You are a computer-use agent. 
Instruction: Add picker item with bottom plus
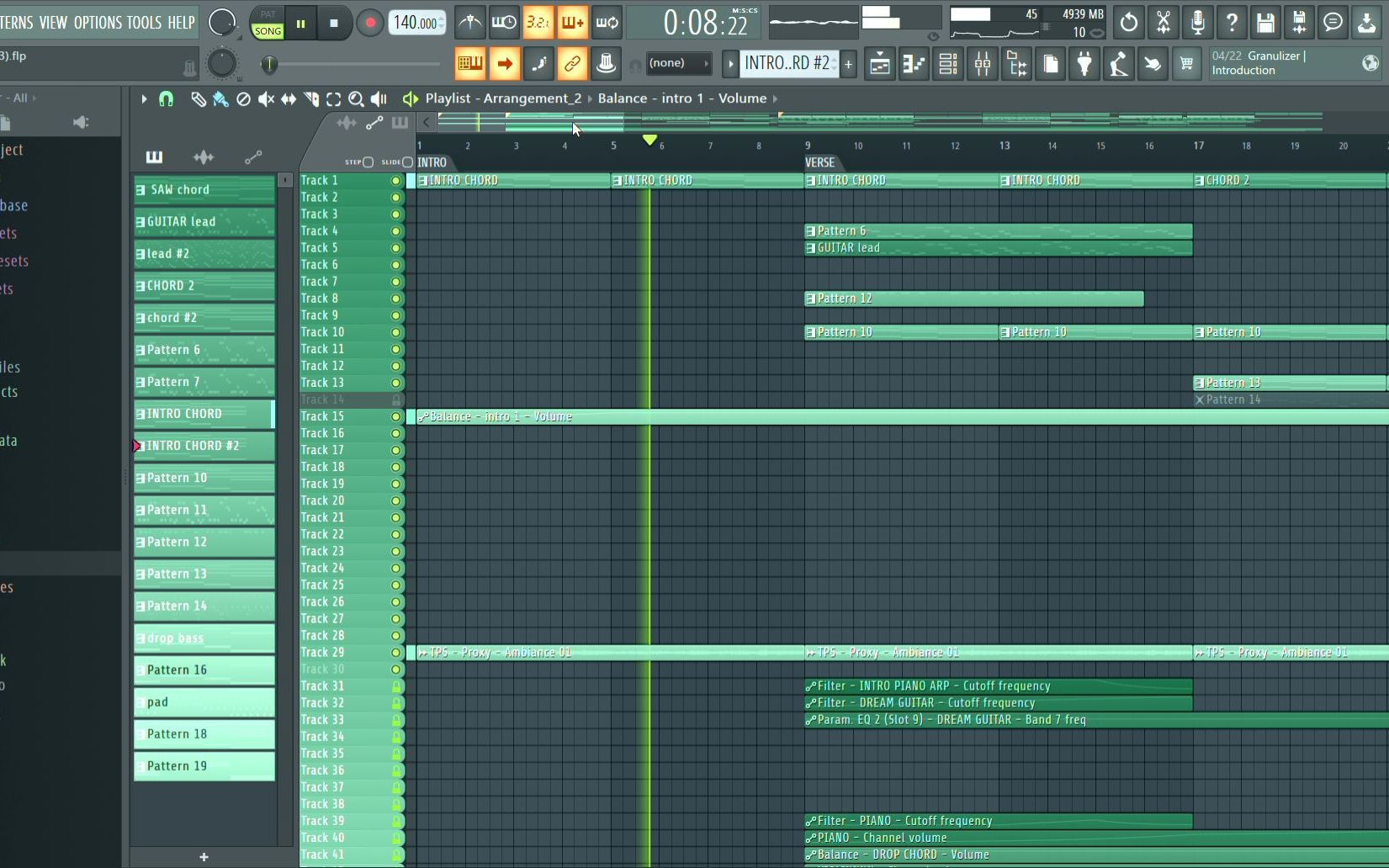coord(204,857)
